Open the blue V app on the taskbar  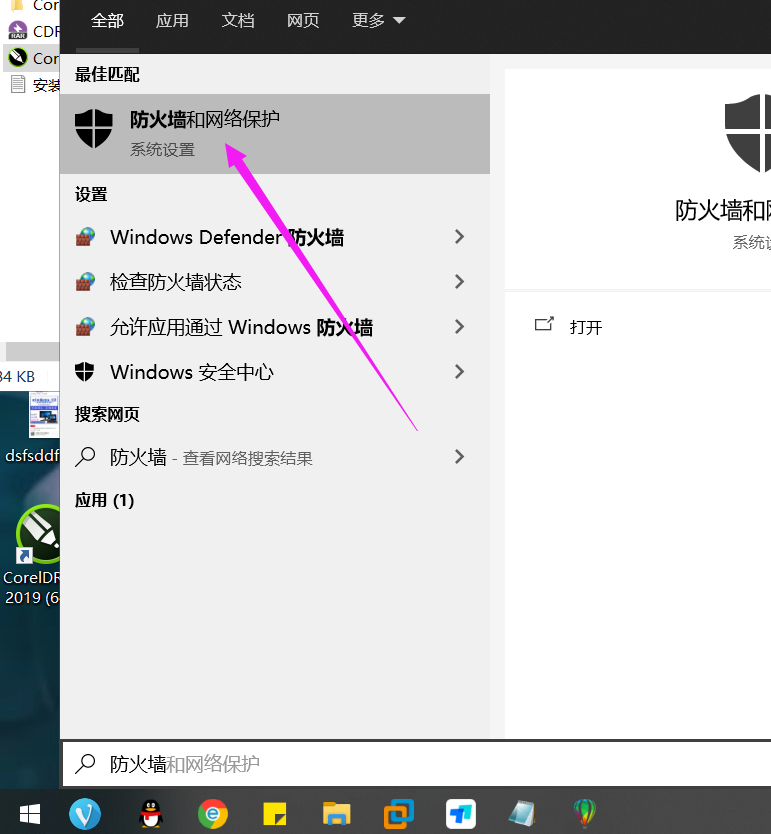85,814
